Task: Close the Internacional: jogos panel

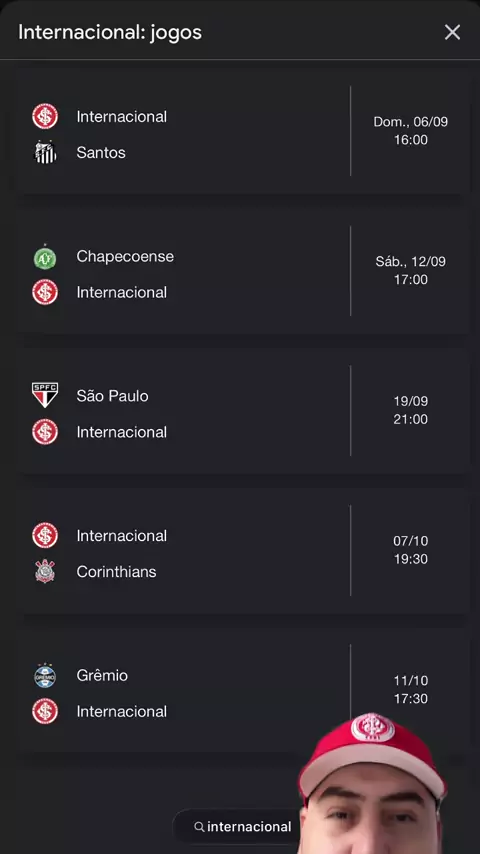Action: coord(452,32)
